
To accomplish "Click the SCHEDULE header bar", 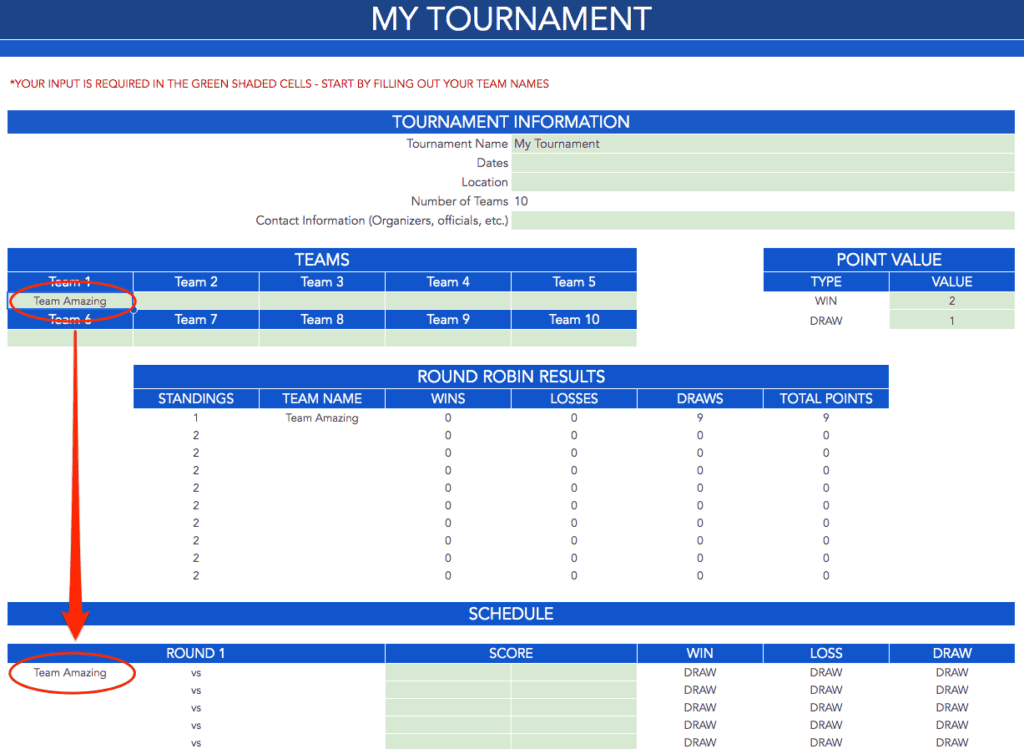I will coord(510,613).
